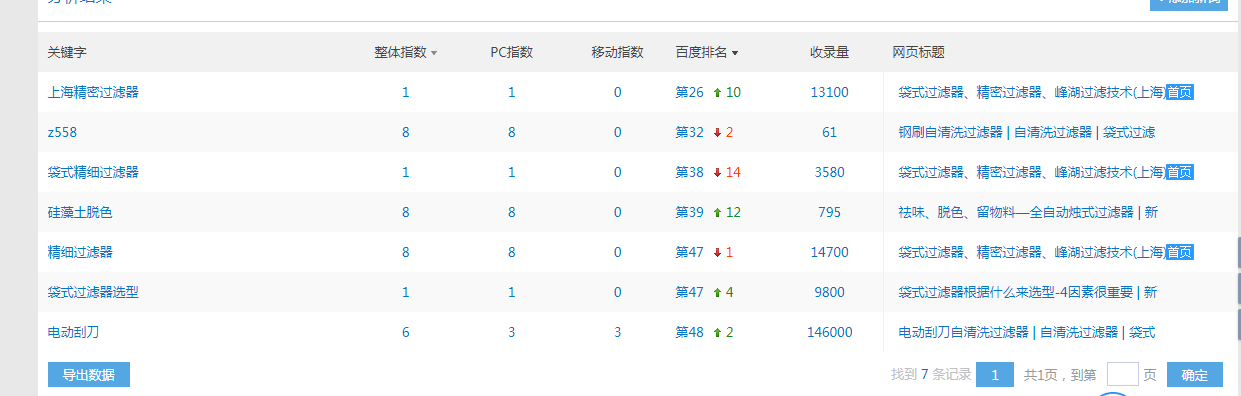1241x396 pixels.
Task: Click red down arrow in 精细过滤器 row
Action: pos(717,252)
